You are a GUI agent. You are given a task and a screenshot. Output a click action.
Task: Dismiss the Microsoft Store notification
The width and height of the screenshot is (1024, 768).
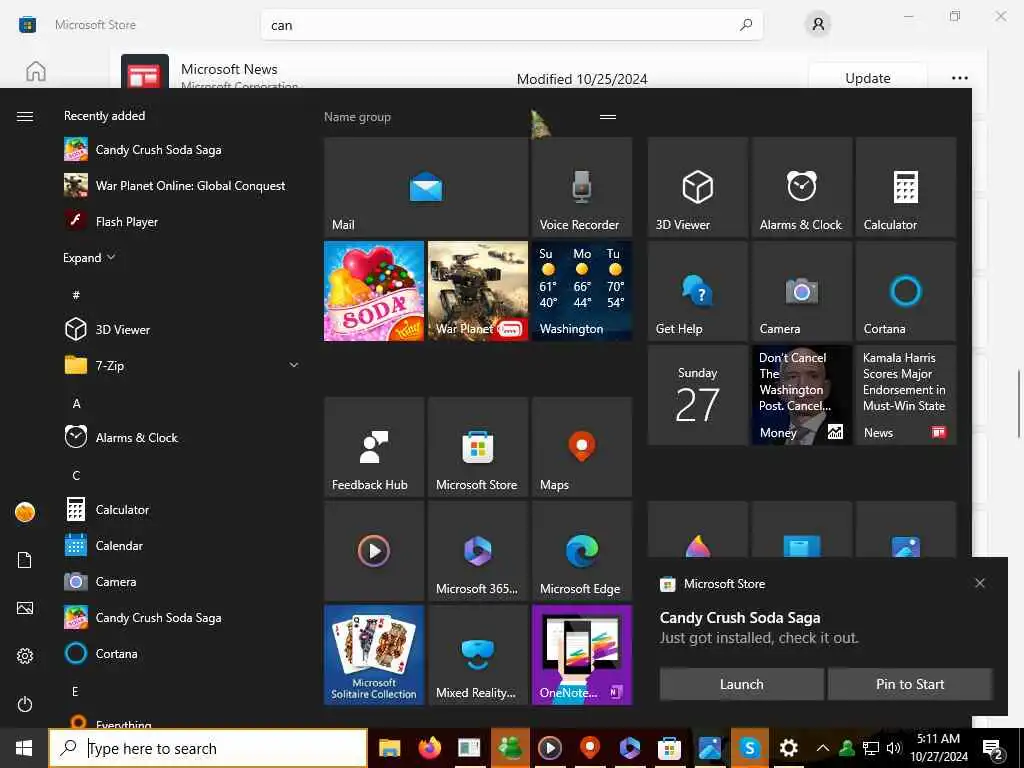click(x=980, y=583)
